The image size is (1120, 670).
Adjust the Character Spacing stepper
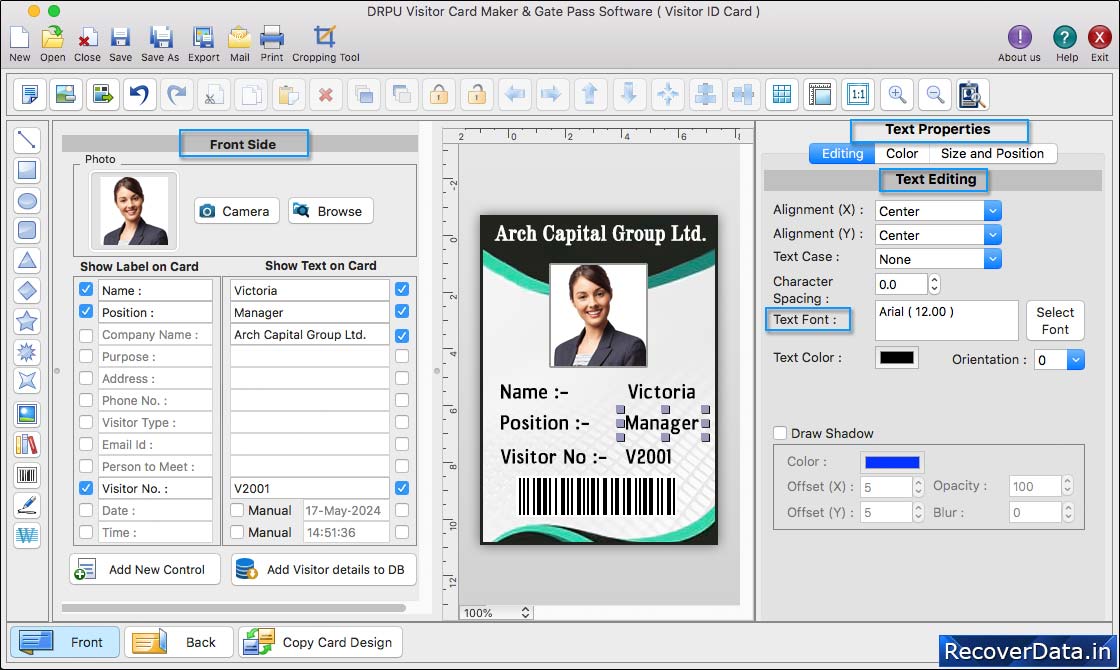(934, 284)
